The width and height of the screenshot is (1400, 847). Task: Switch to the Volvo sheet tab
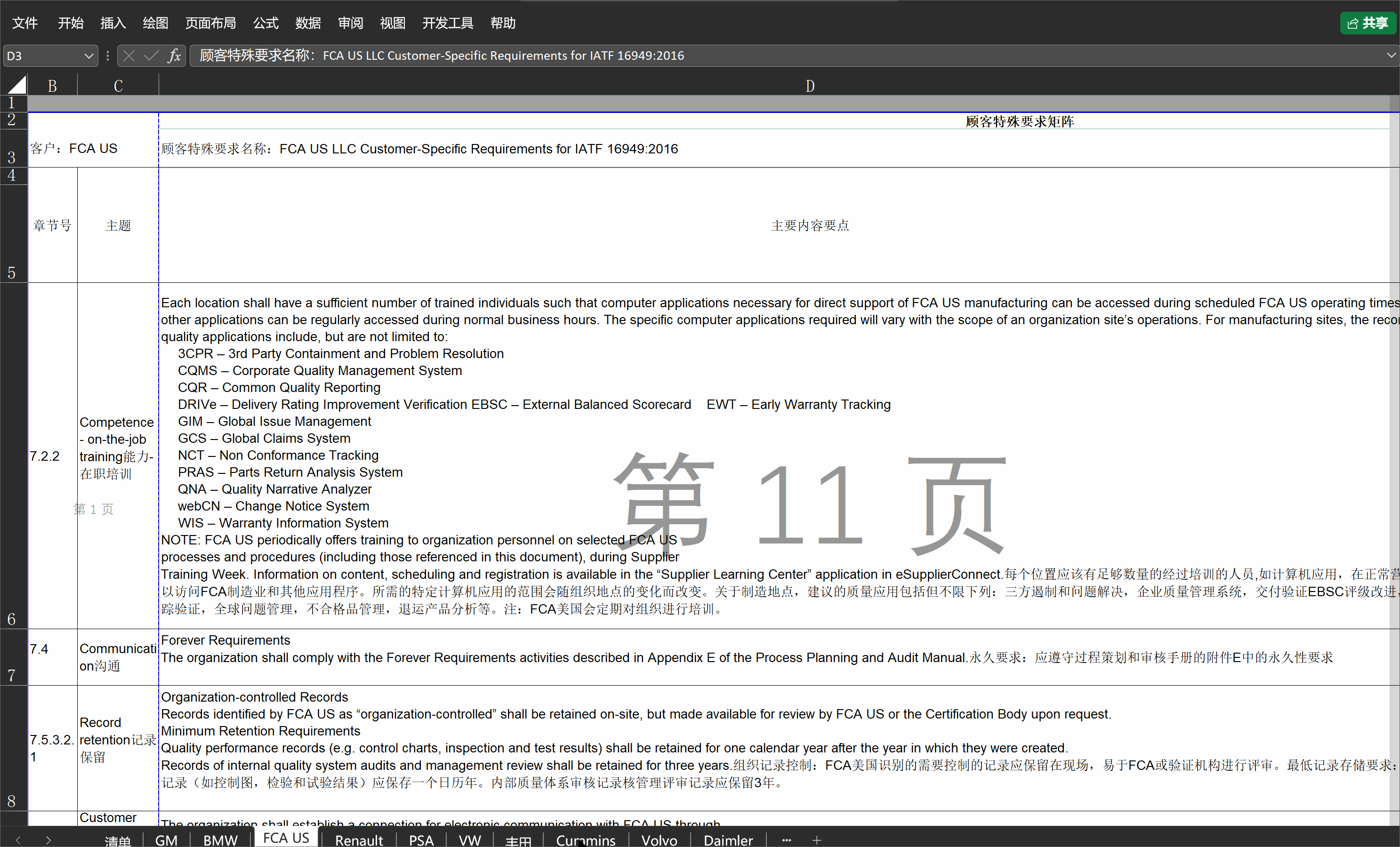659,840
